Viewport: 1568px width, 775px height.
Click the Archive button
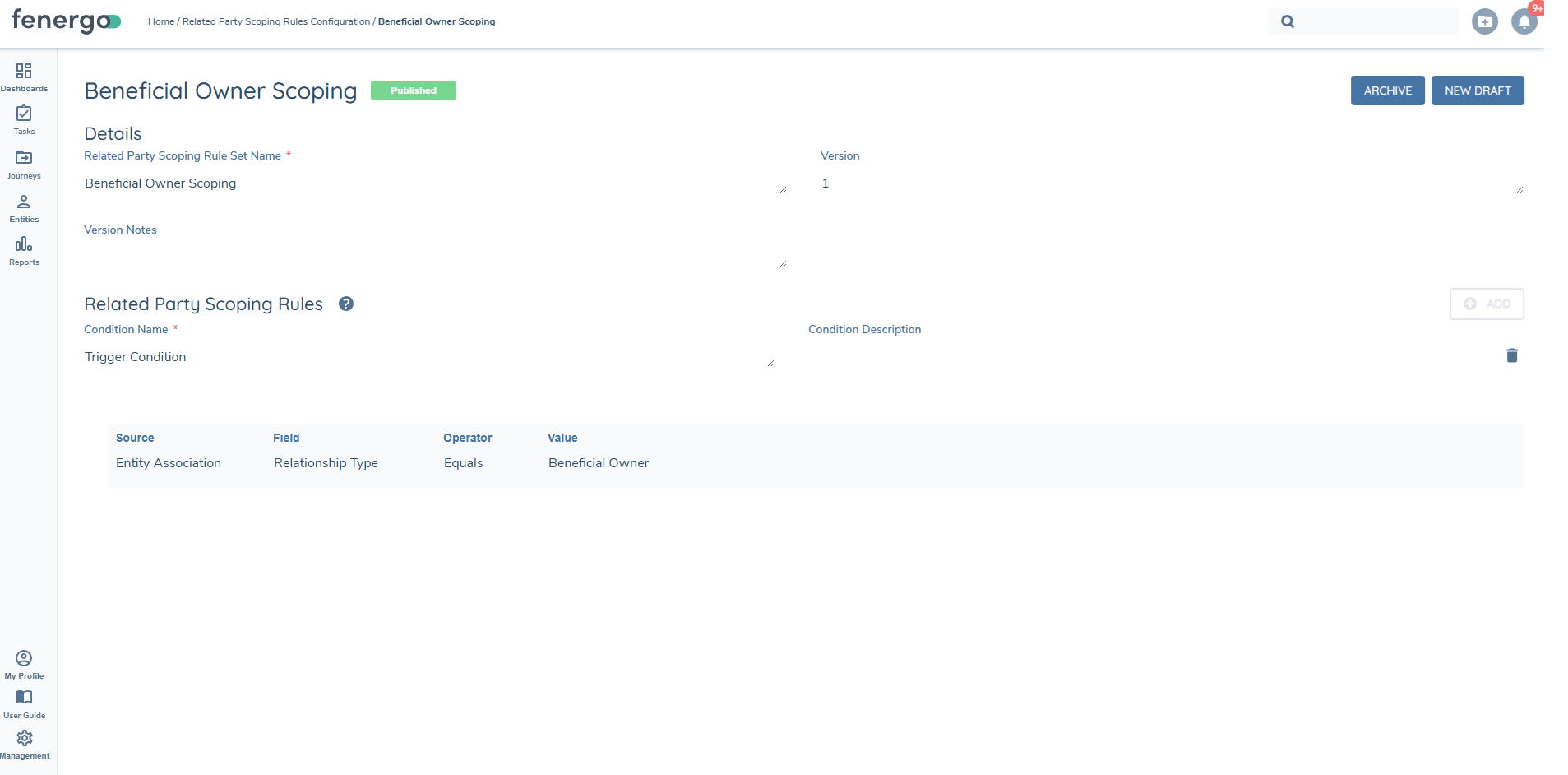pos(1387,90)
